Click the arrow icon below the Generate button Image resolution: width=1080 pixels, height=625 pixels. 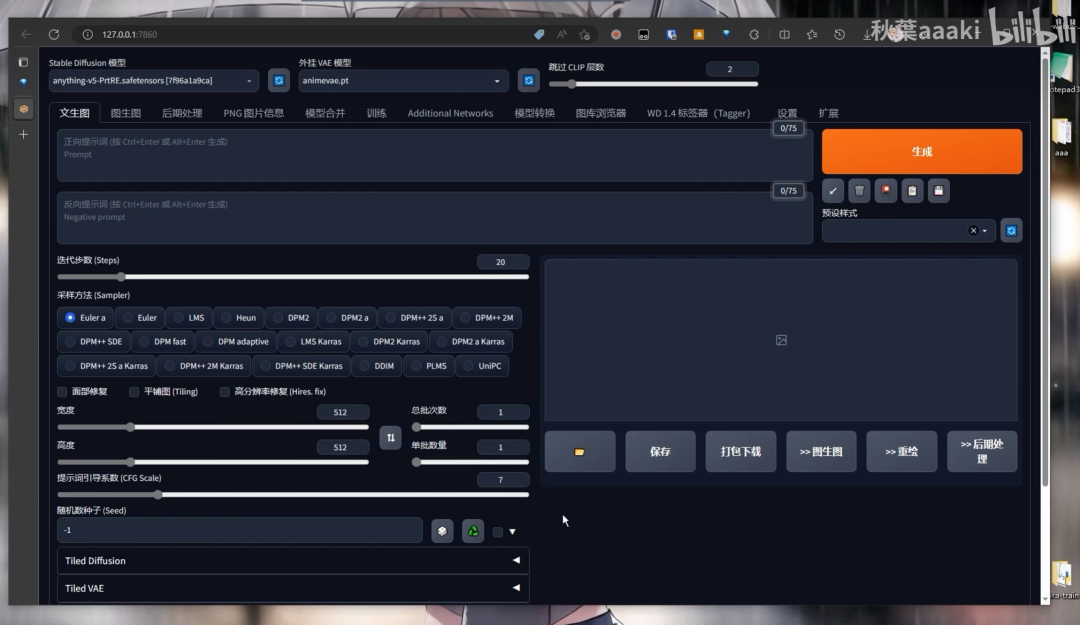tap(833, 191)
